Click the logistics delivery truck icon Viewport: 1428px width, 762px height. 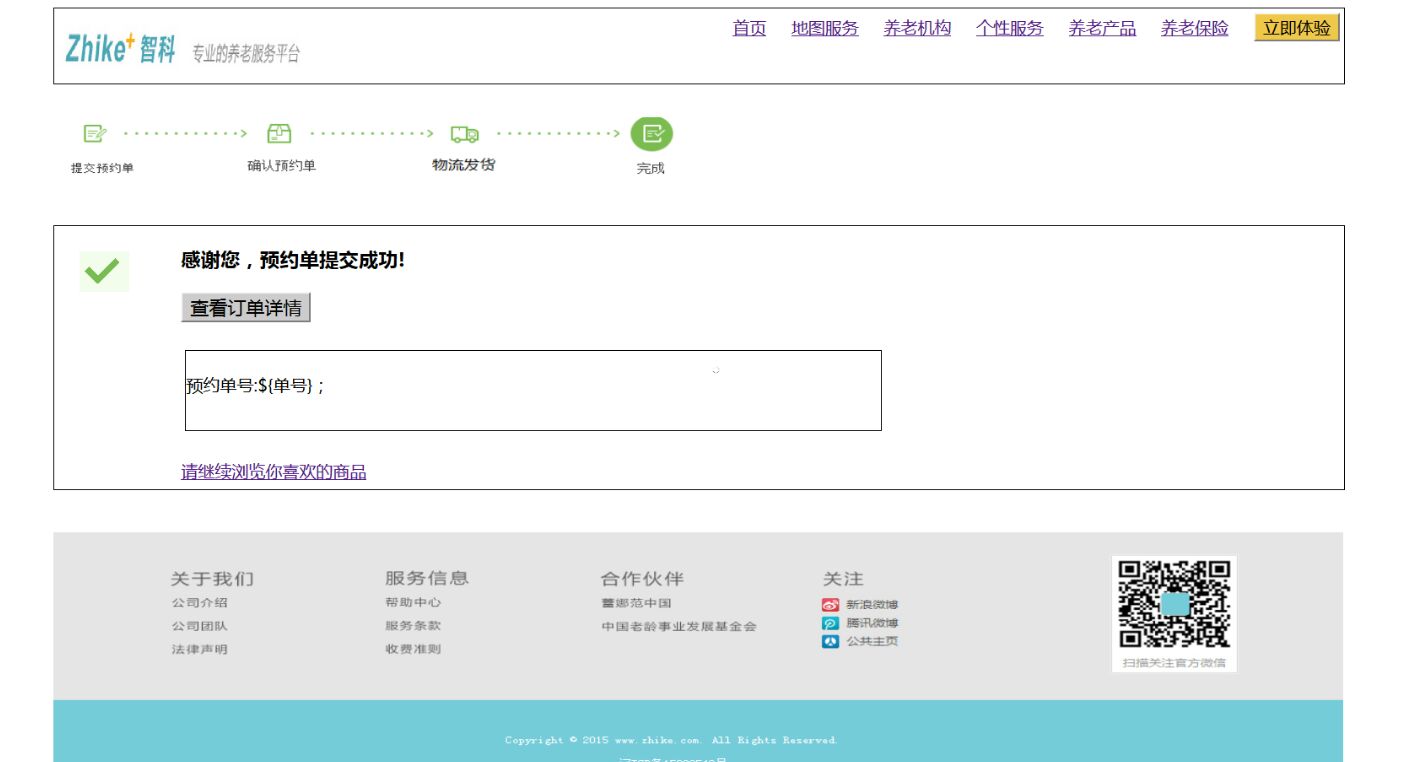click(464, 134)
